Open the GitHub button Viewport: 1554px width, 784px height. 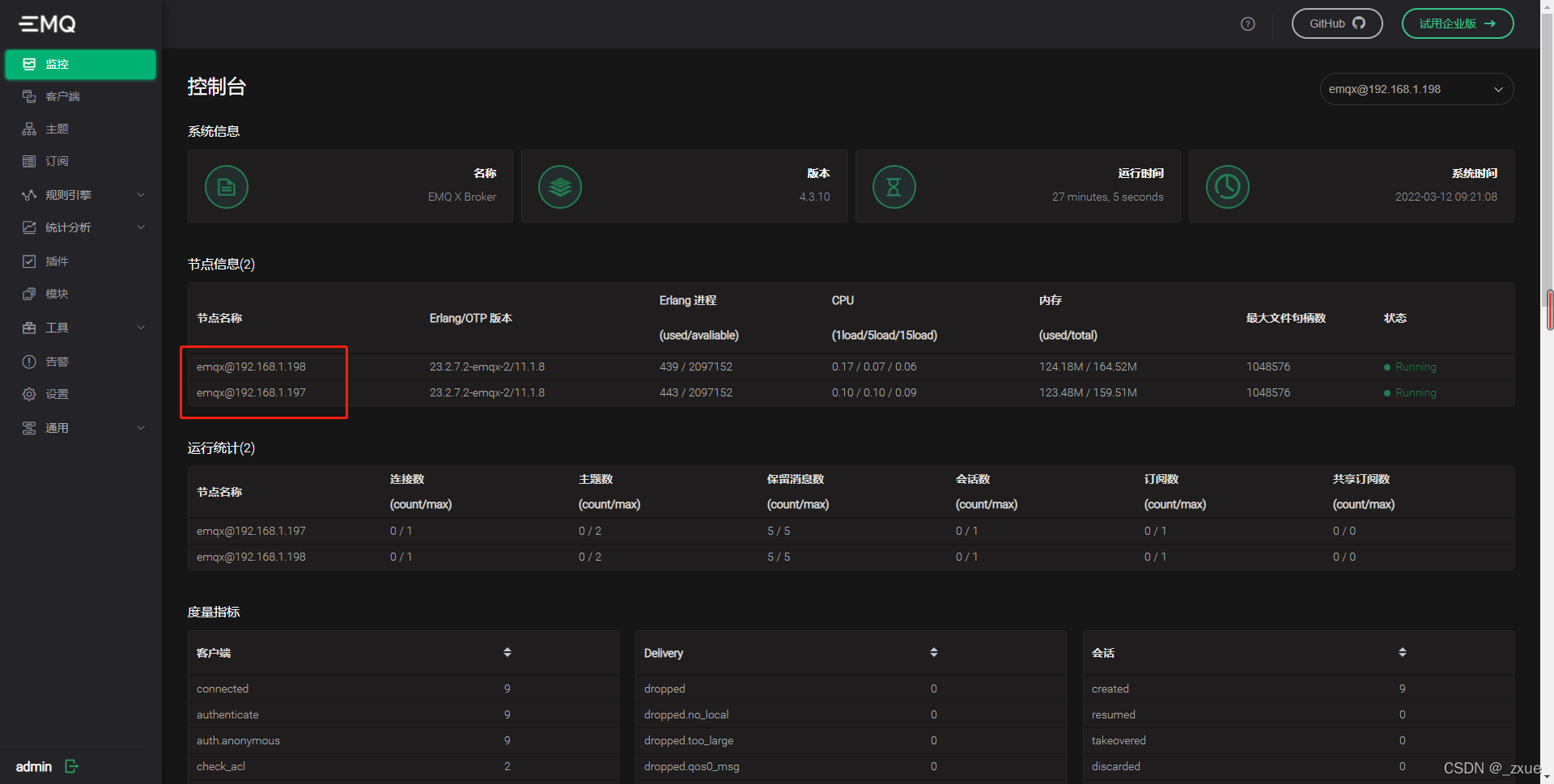[x=1337, y=23]
